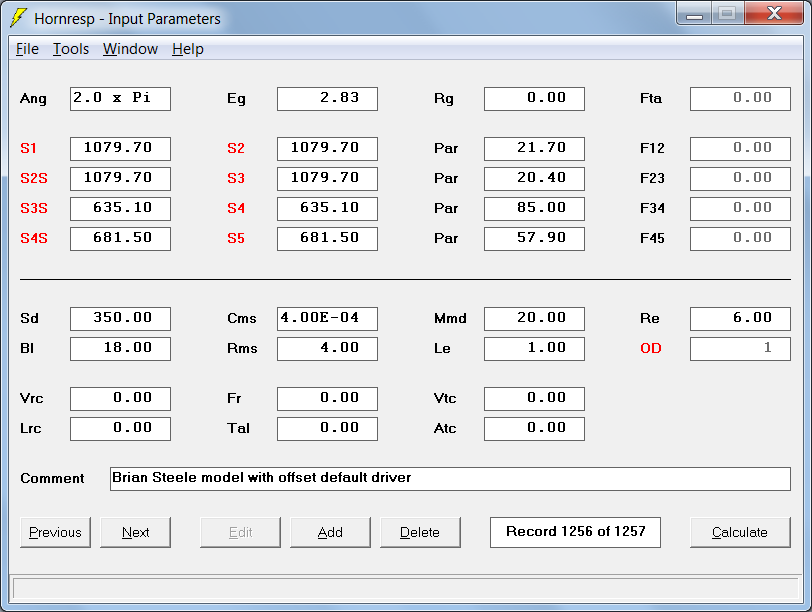Click the Fta input field
This screenshot has height=612, width=812.
741,98
